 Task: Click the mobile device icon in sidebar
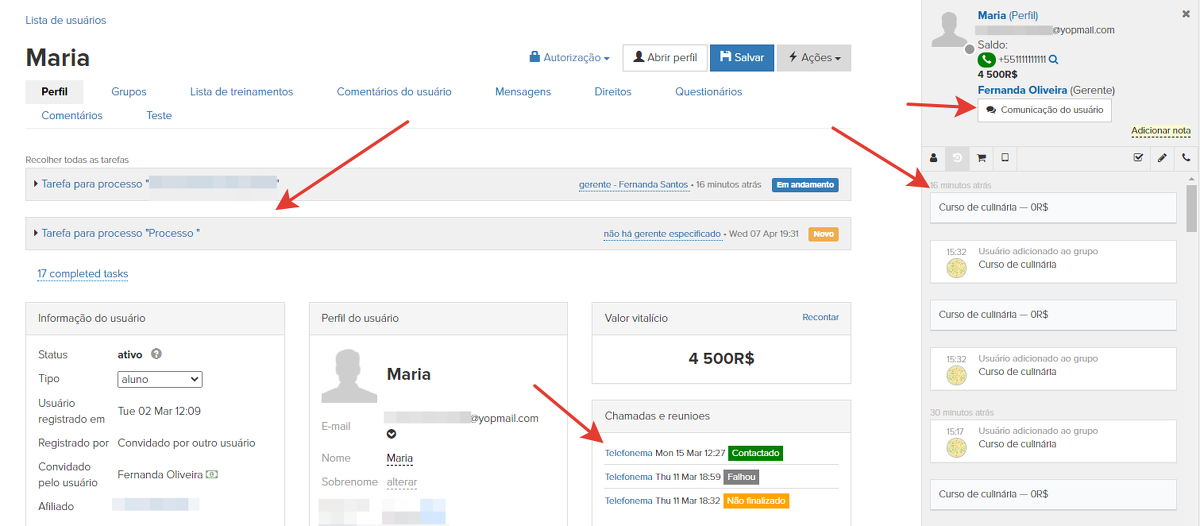1004,158
